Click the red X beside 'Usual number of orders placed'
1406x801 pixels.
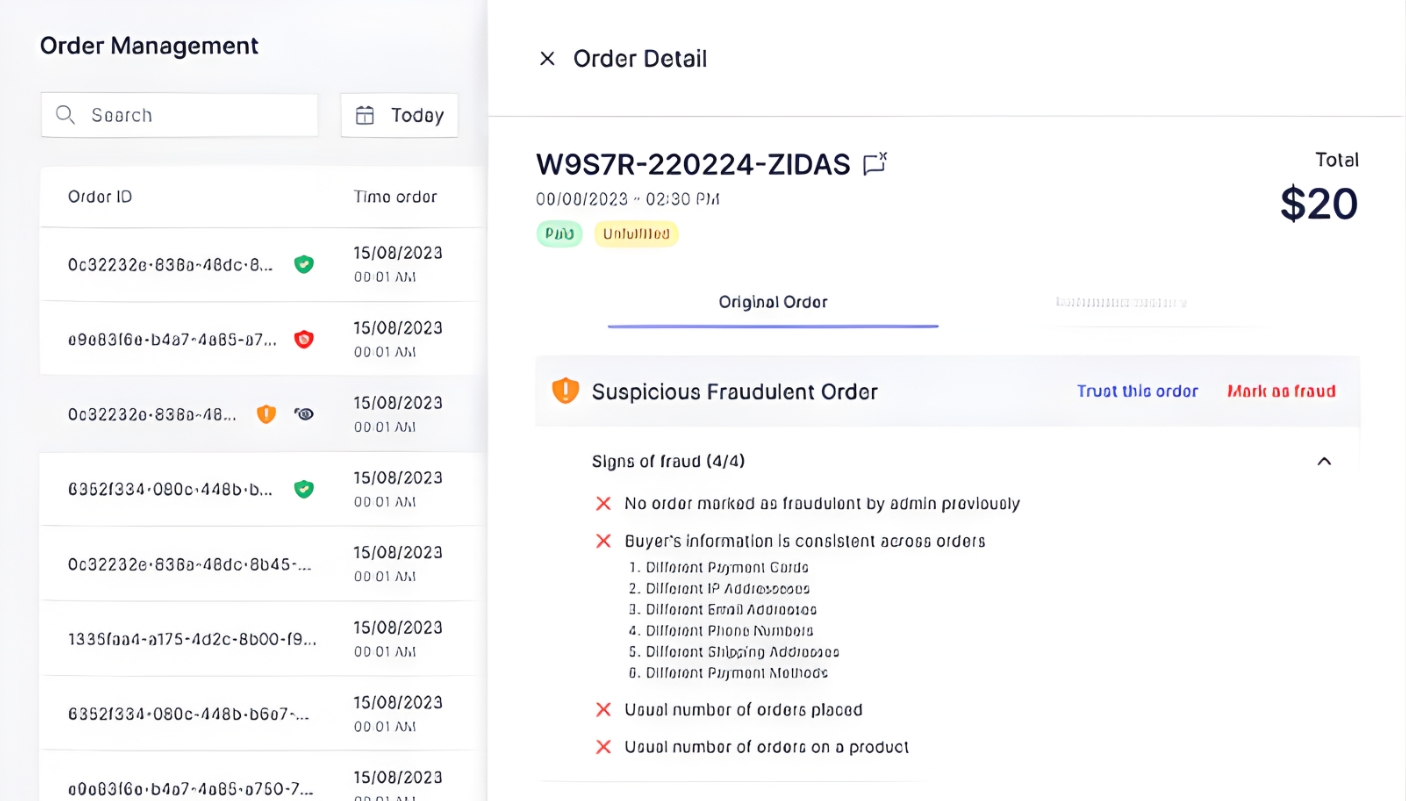603,709
